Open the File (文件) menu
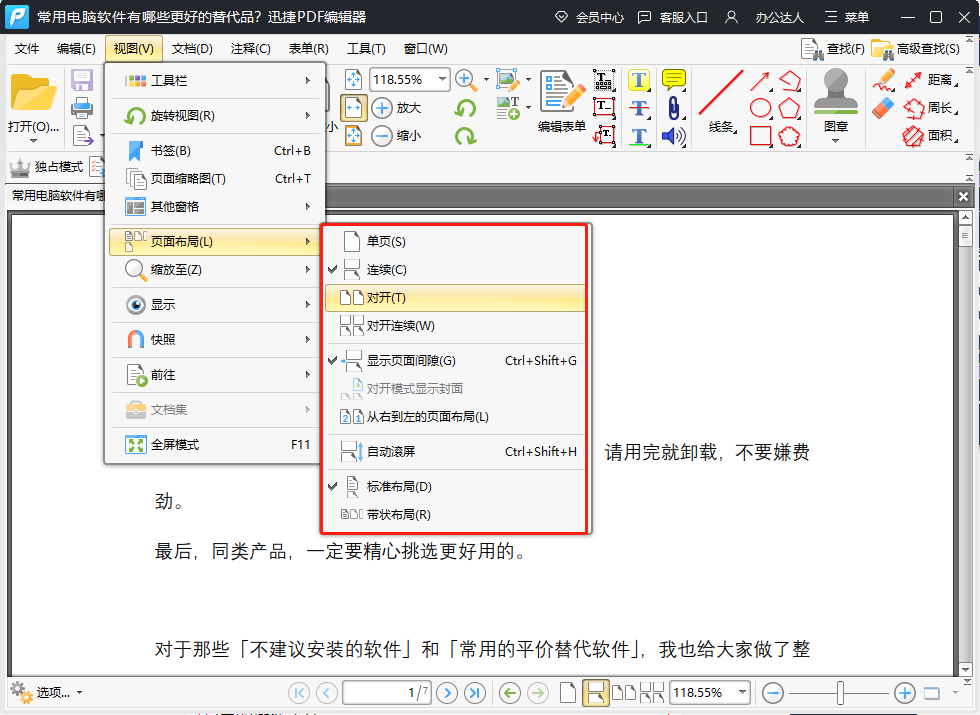 27,49
